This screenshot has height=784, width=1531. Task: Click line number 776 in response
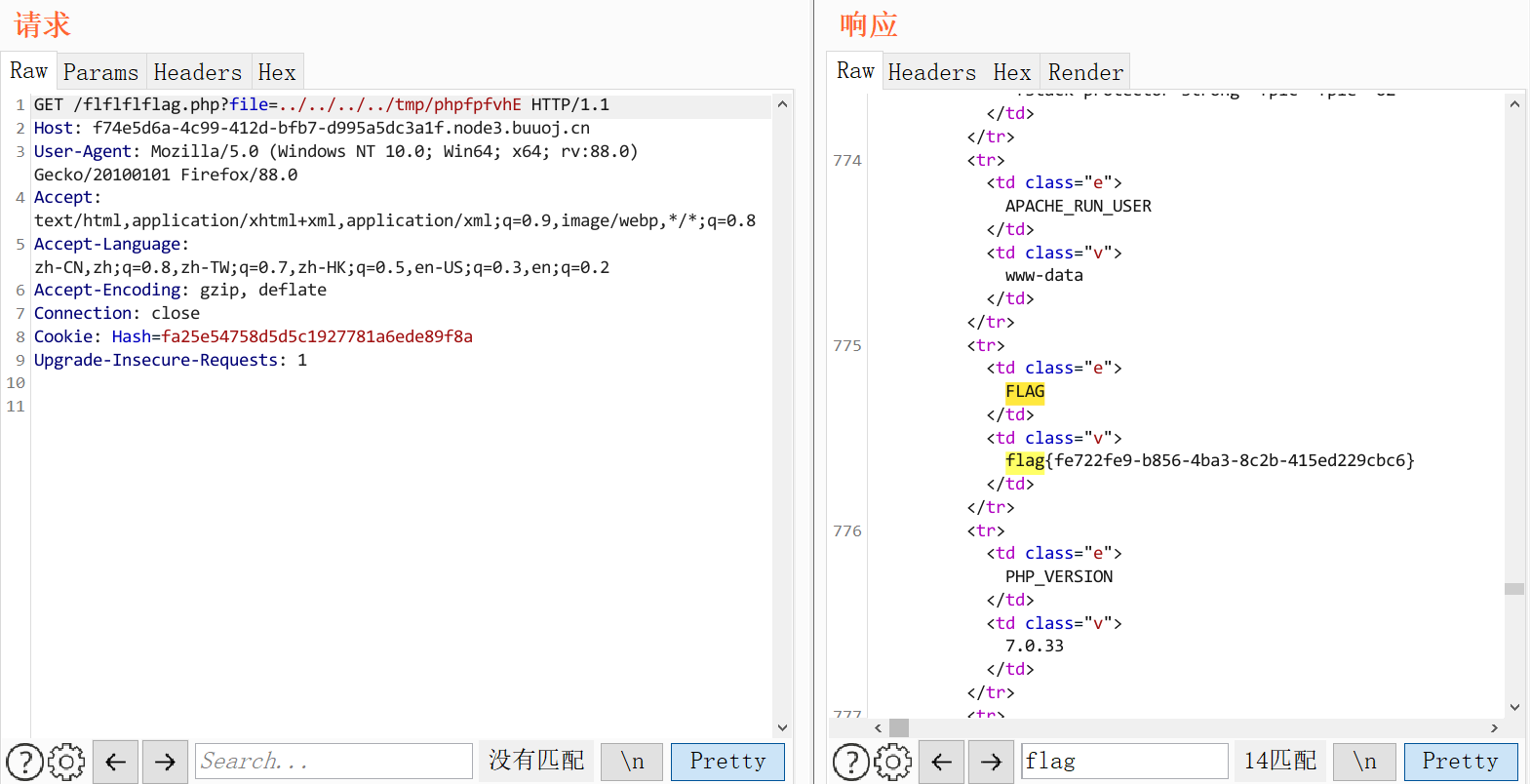(847, 530)
